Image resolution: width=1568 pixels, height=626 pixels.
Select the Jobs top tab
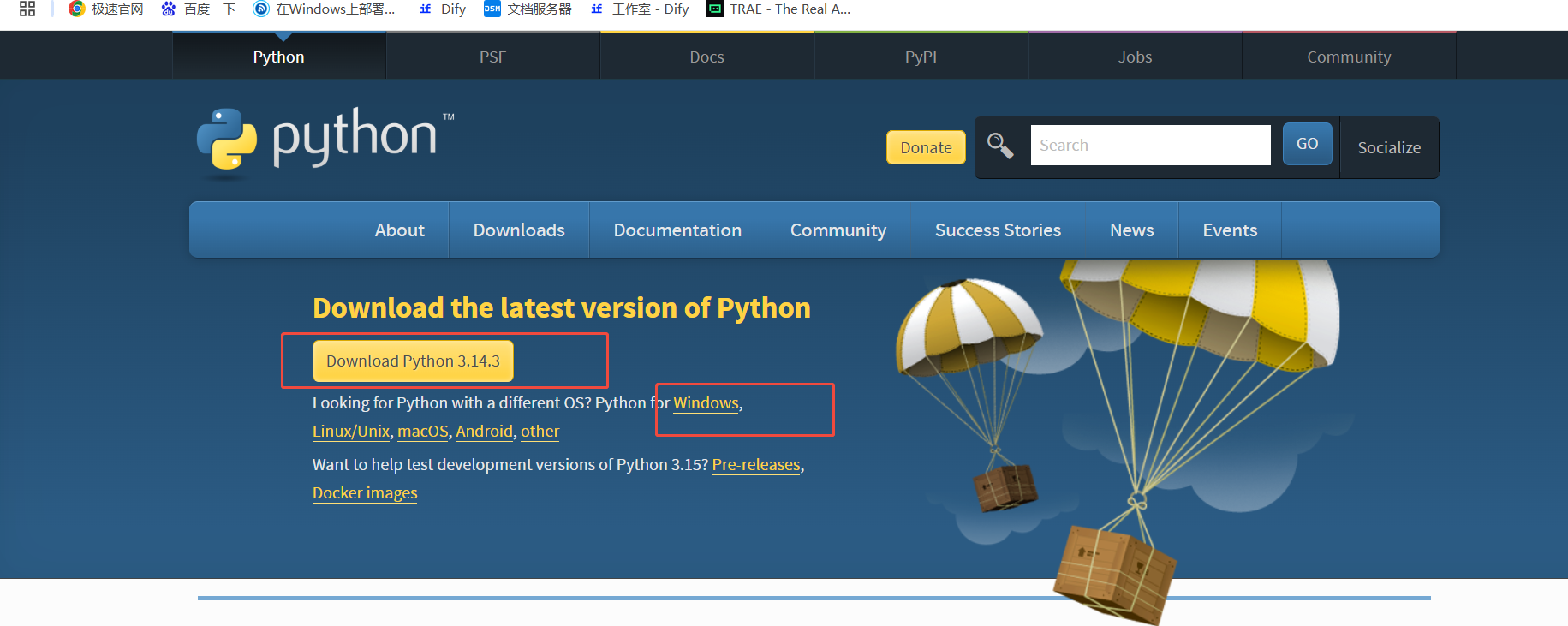tap(1136, 57)
